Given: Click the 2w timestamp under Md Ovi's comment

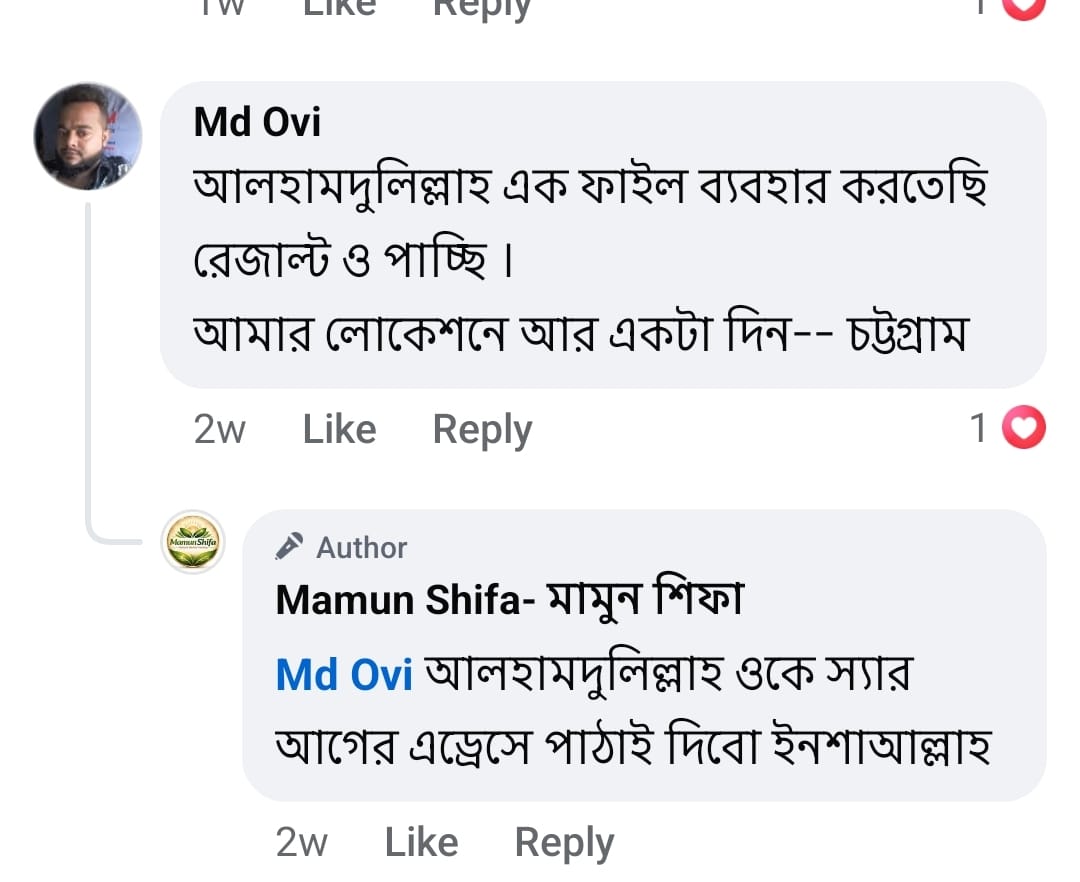Looking at the screenshot, I should click(x=219, y=430).
